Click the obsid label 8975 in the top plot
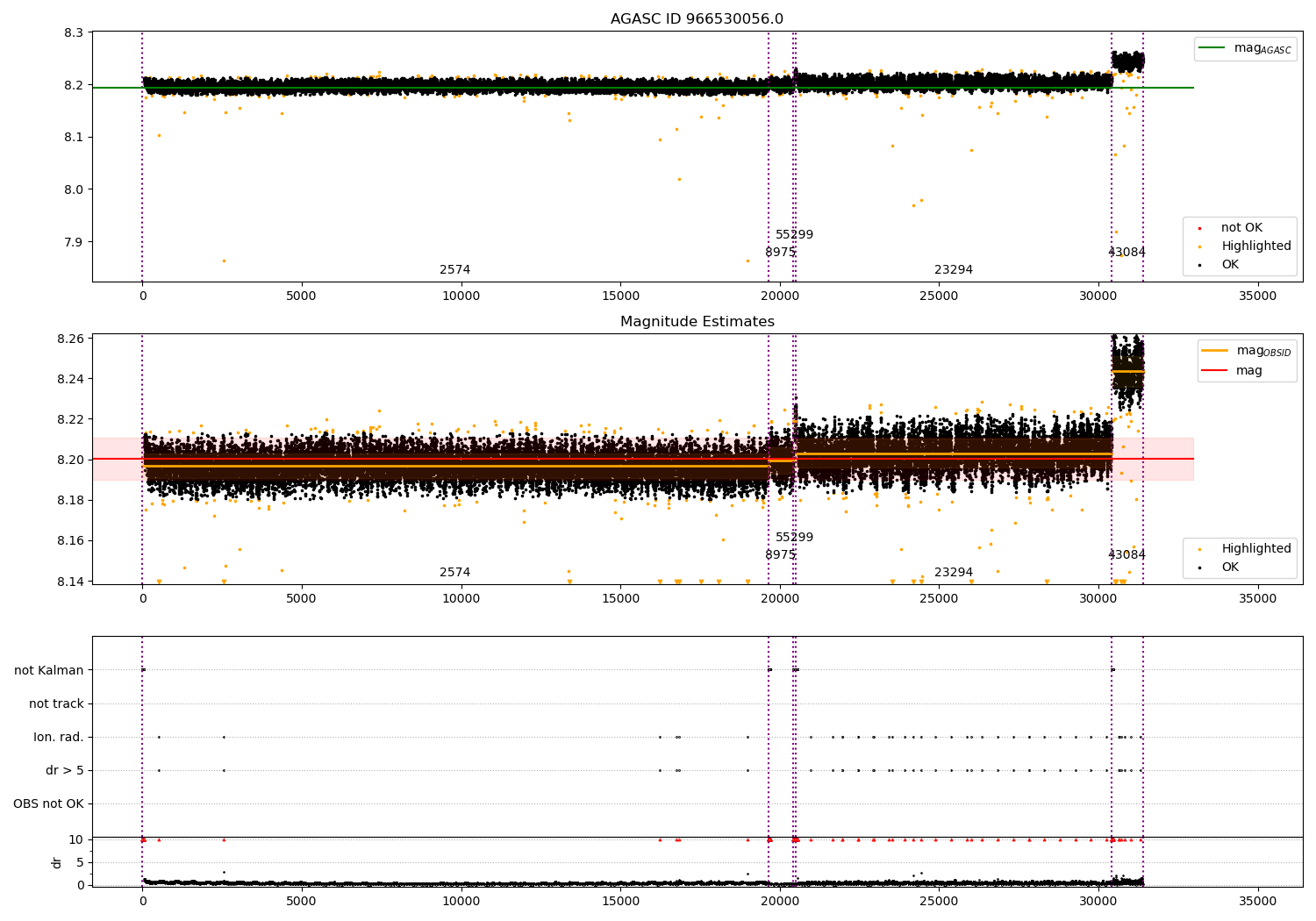Viewport: 1316px width, 921px height. click(x=780, y=253)
